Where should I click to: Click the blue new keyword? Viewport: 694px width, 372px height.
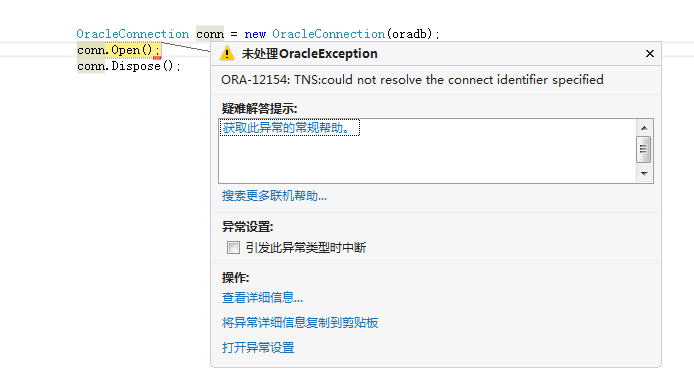tap(255, 34)
